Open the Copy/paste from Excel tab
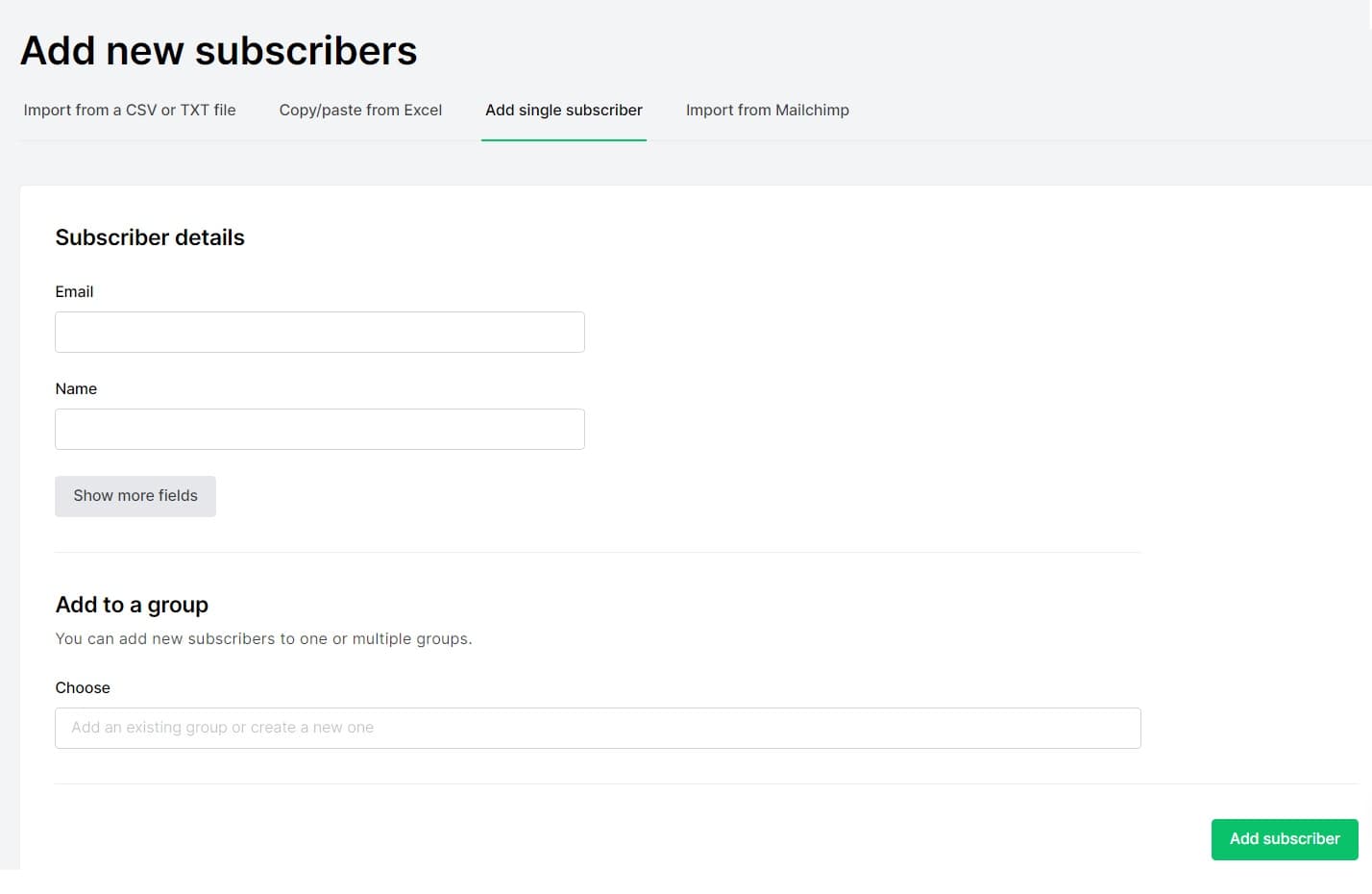 tap(360, 110)
